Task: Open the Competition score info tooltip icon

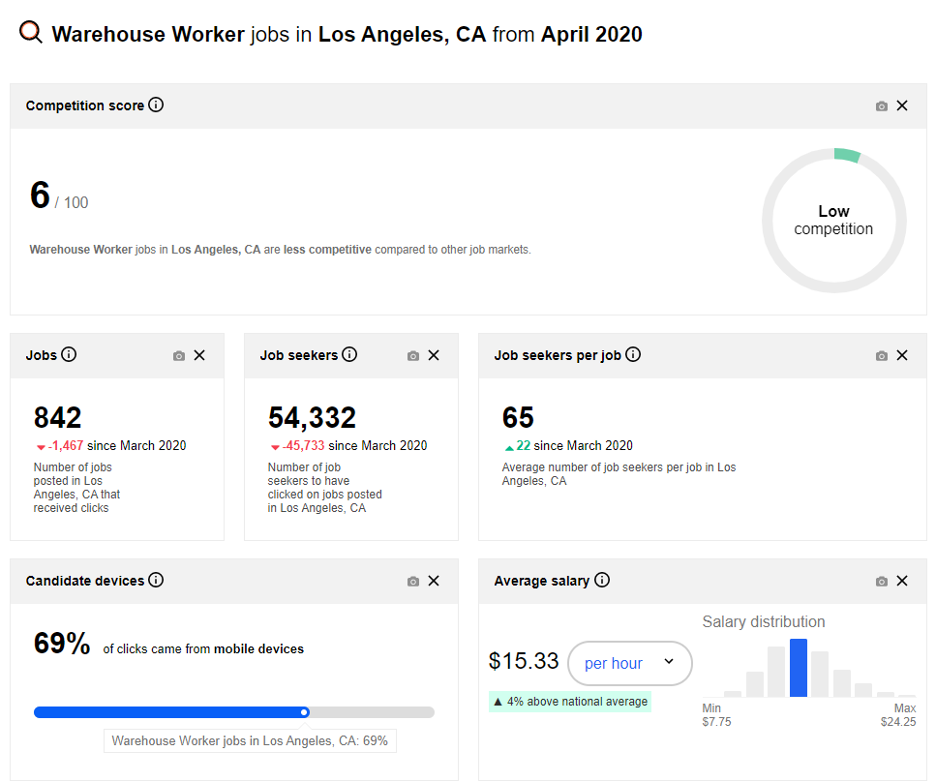Action: point(156,105)
